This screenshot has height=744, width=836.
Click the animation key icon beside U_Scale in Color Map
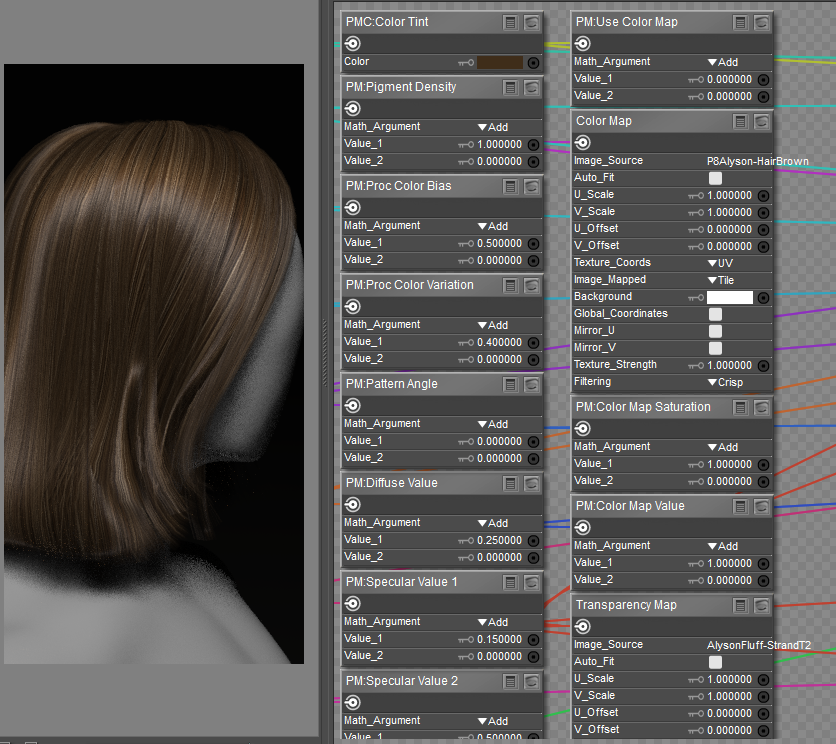tap(695, 195)
